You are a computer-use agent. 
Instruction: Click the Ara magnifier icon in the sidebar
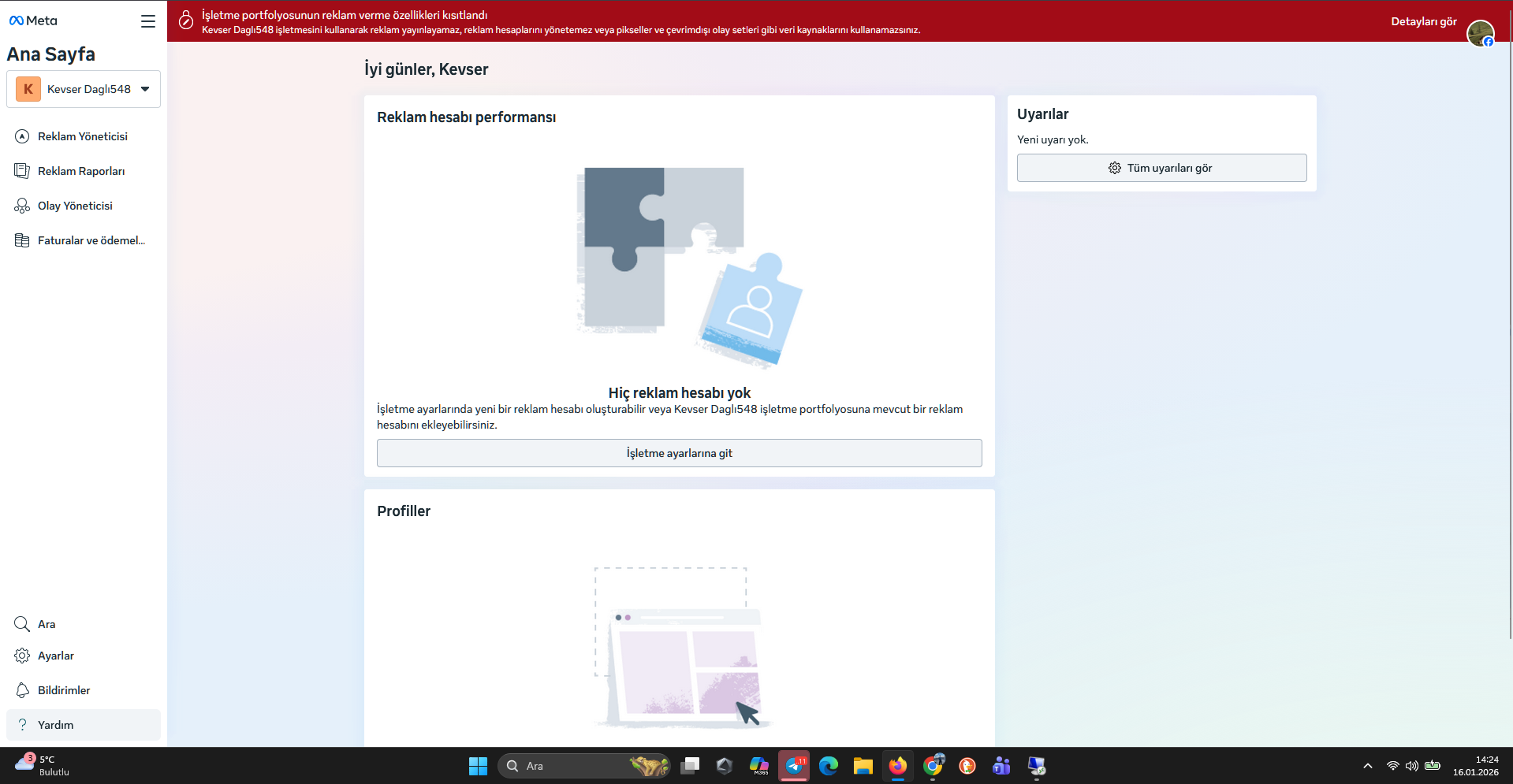[x=22, y=624]
